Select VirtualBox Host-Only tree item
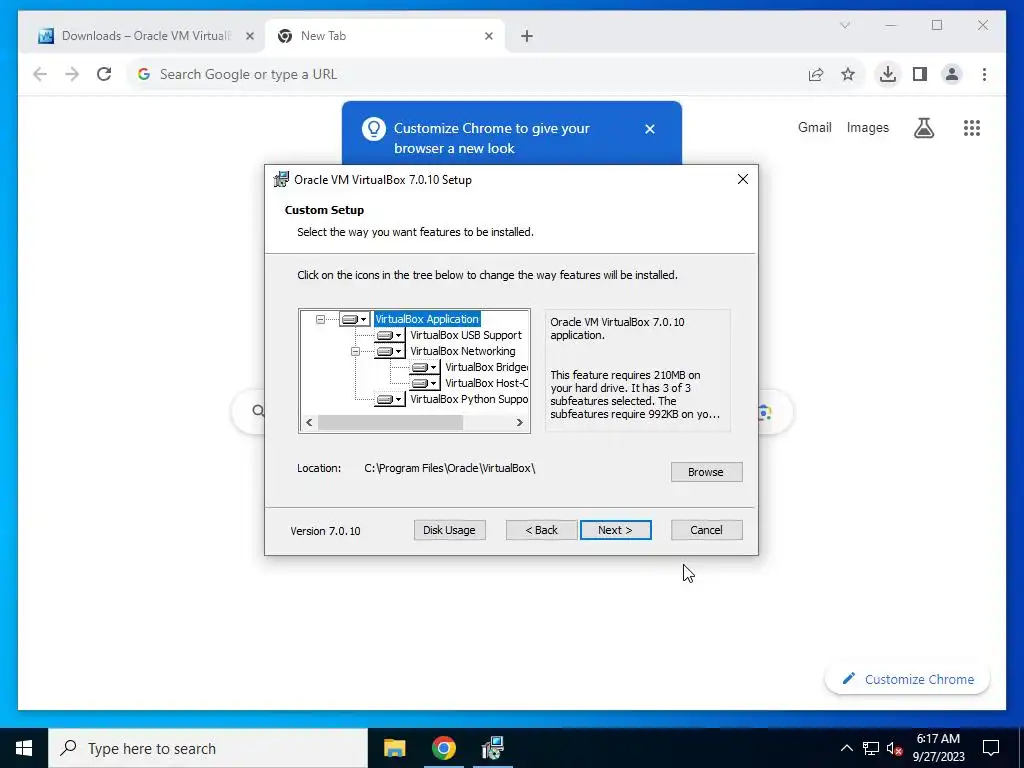 [486, 383]
